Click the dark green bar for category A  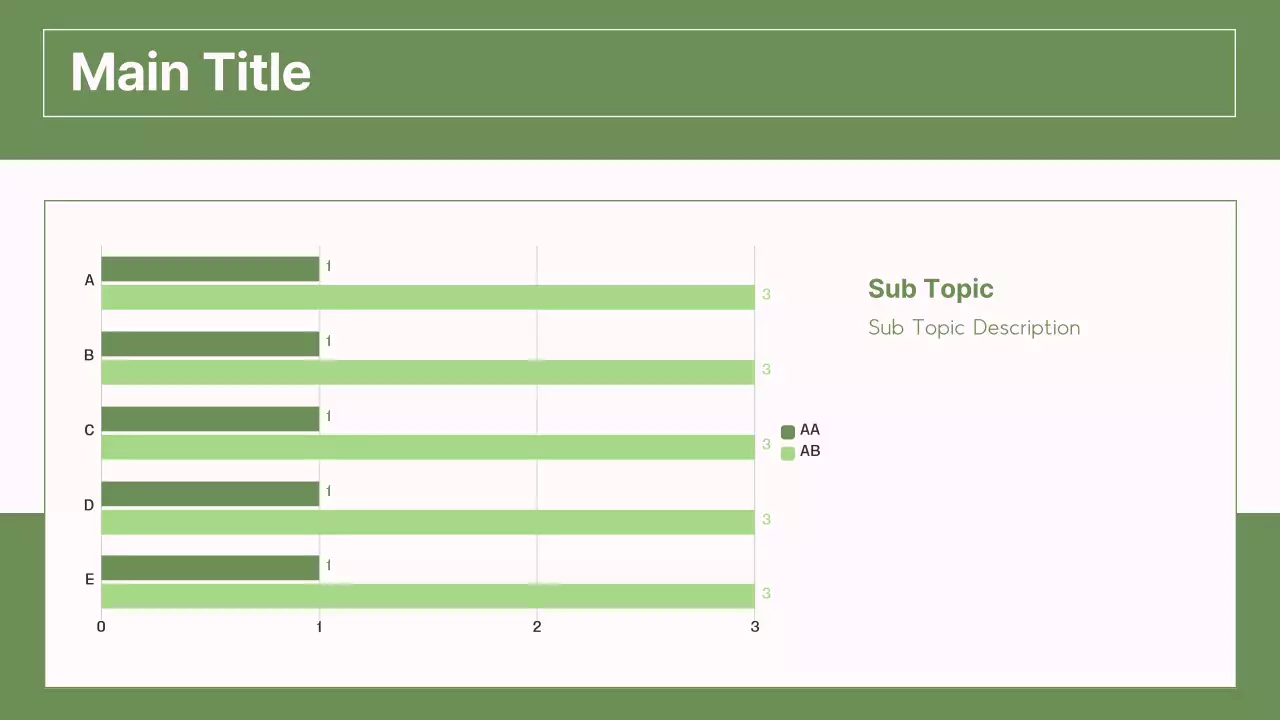pos(210,269)
